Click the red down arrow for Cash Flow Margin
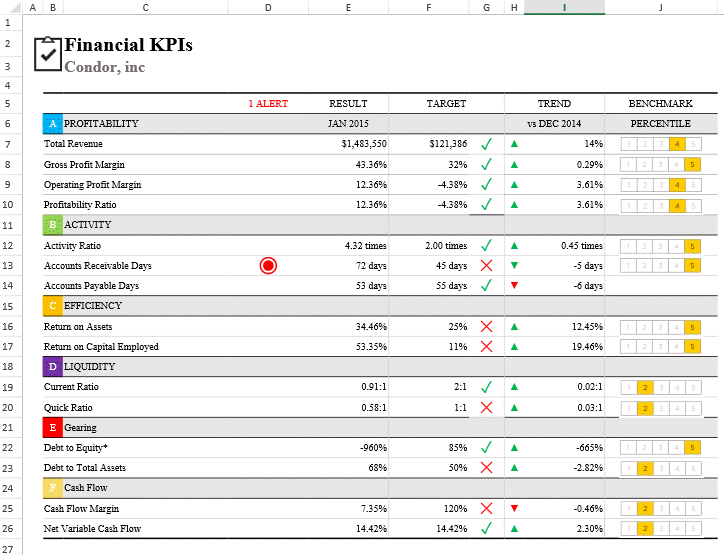The height and width of the screenshot is (555, 724). click(x=514, y=508)
